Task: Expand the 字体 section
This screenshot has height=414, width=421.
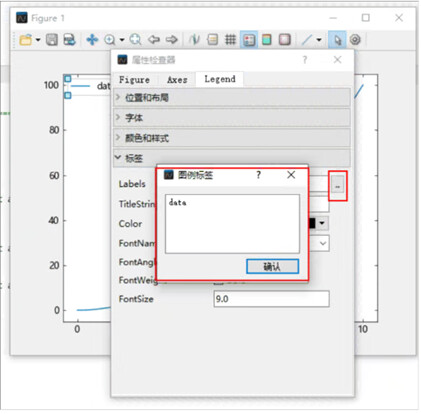Action: click(232, 118)
